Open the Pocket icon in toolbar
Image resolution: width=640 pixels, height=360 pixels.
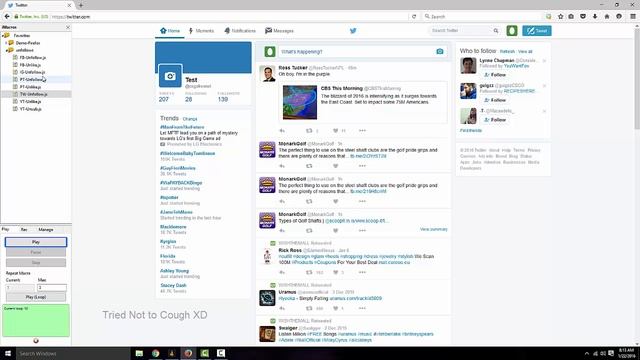coord(583,16)
